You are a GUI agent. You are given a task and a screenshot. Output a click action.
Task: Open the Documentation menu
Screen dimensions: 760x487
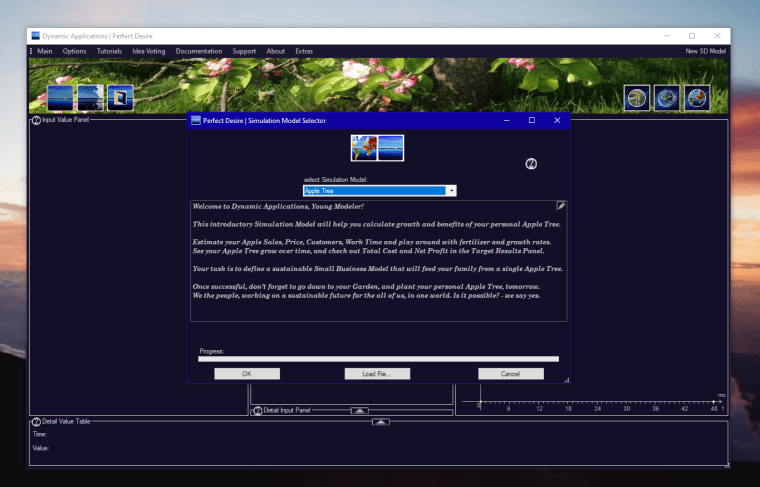point(199,51)
